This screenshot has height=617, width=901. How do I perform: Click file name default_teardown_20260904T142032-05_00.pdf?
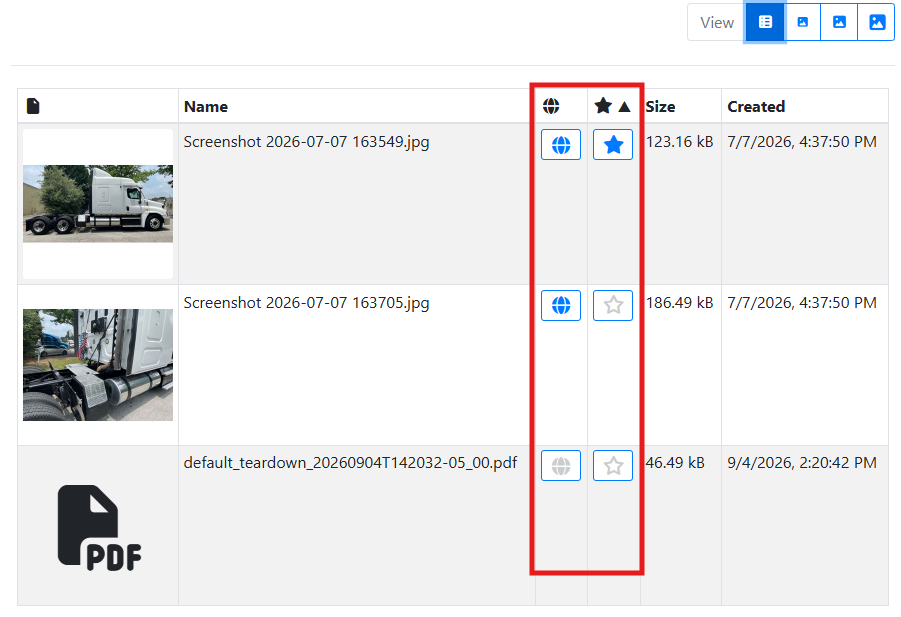[x=351, y=463]
